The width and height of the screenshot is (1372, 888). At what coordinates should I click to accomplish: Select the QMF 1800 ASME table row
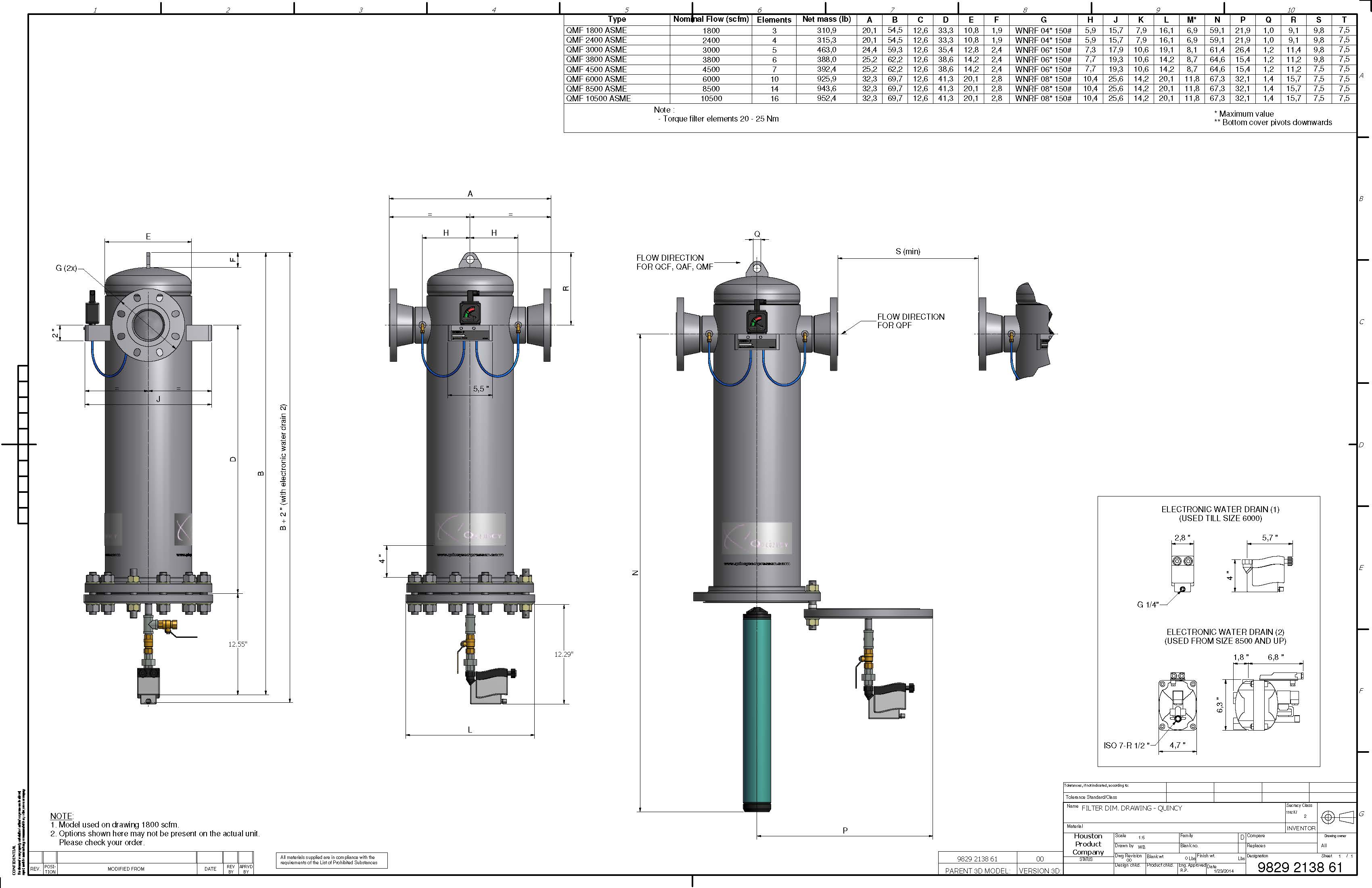[x=596, y=31]
